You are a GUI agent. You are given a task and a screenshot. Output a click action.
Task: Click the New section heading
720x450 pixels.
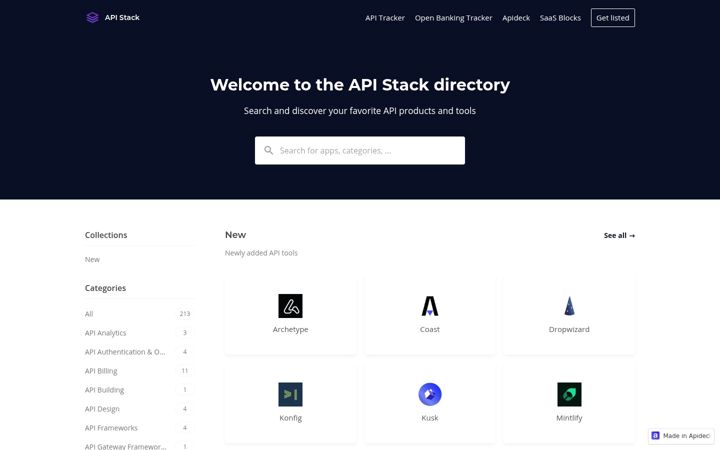tap(236, 235)
